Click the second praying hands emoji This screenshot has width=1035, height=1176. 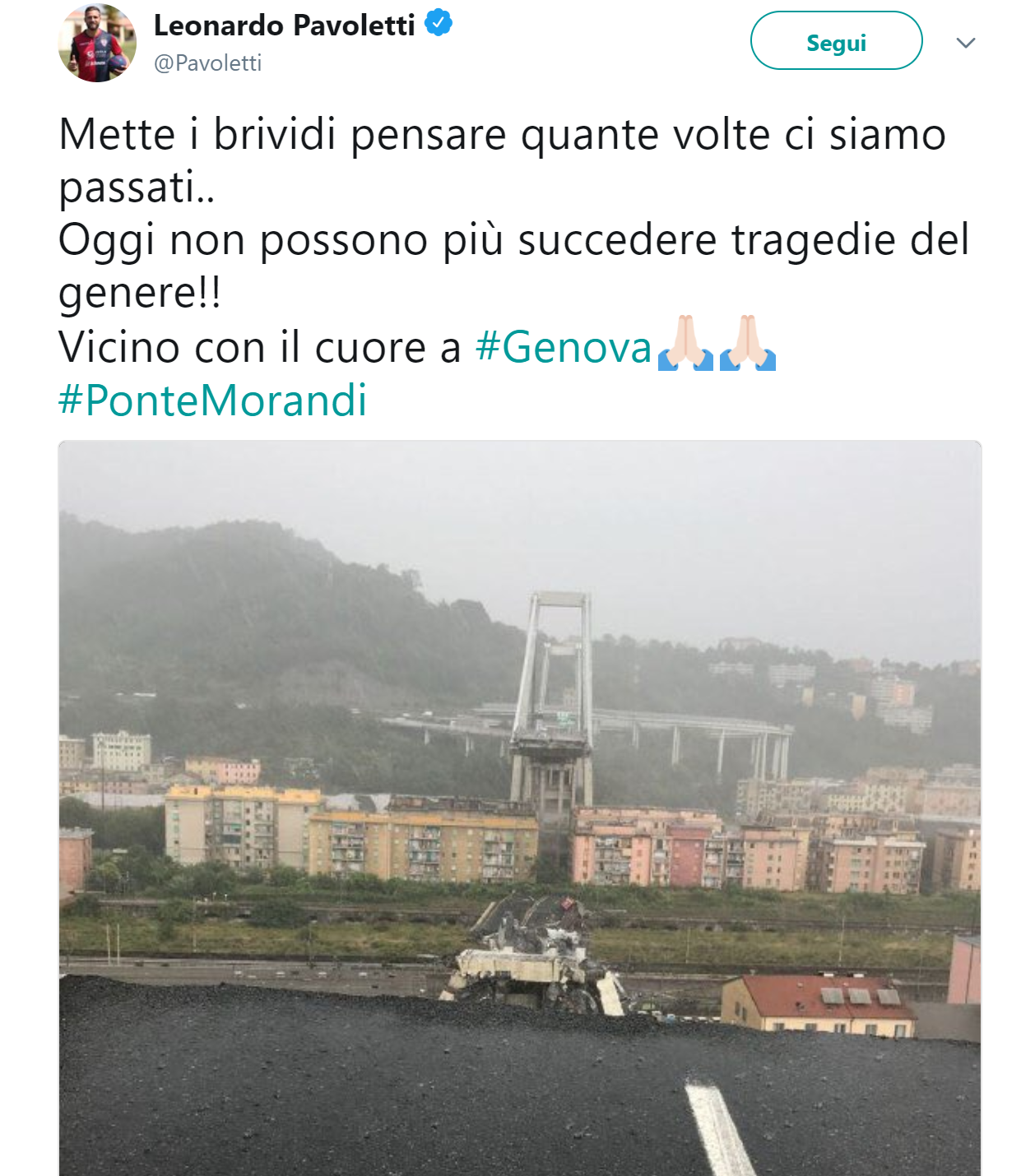pos(748,344)
